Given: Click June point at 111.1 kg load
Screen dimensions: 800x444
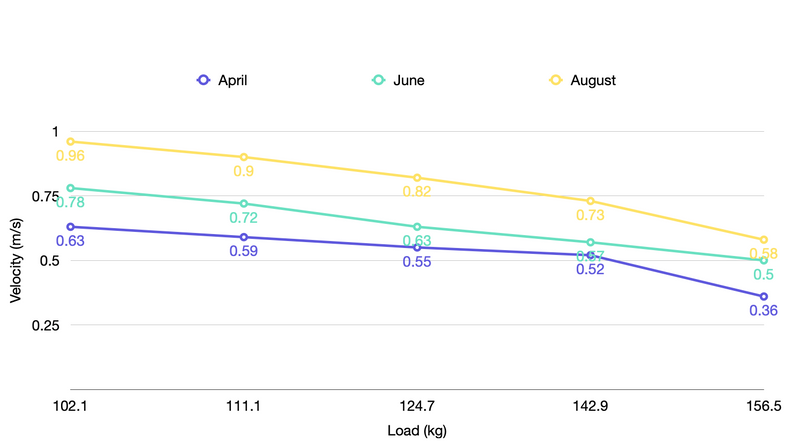Looking at the screenshot, I should coord(243,204).
